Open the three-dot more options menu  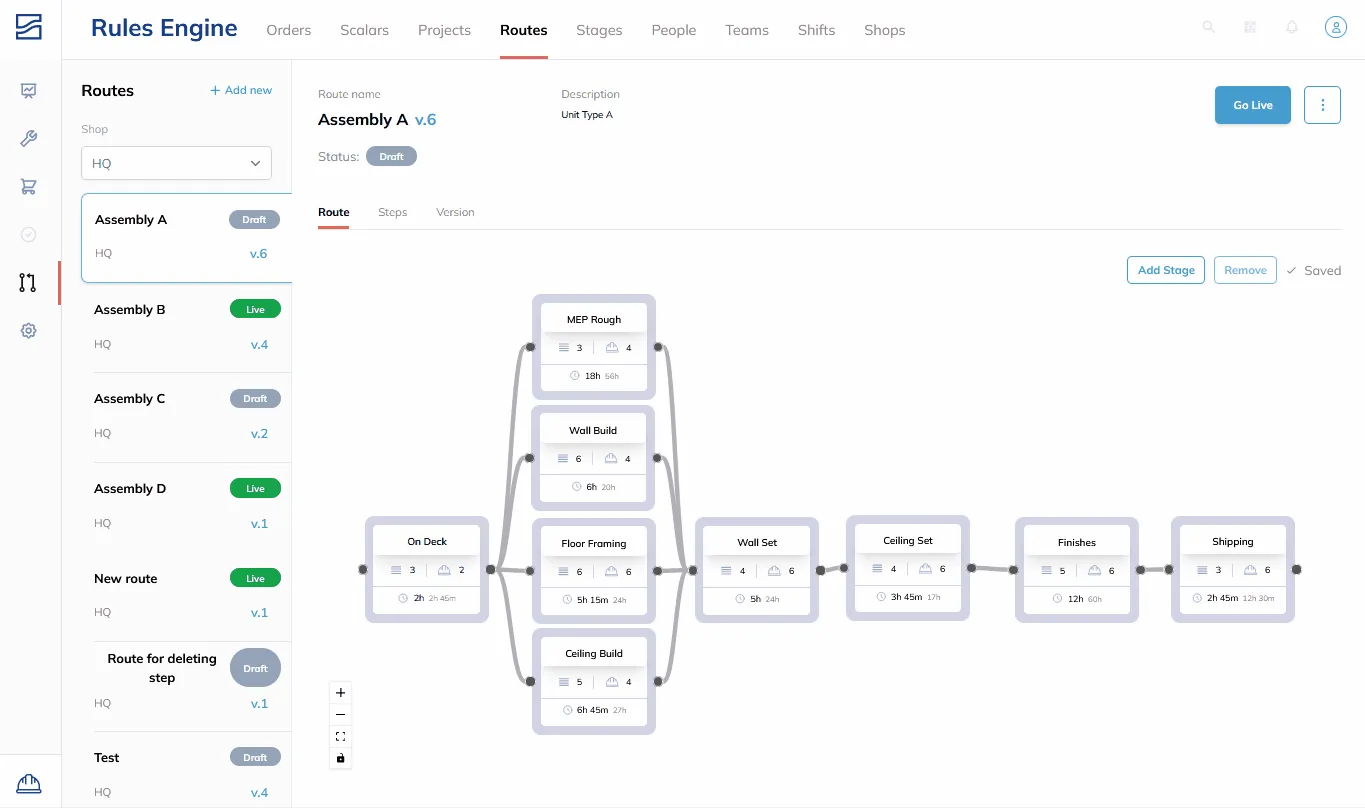coord(1323,105)
